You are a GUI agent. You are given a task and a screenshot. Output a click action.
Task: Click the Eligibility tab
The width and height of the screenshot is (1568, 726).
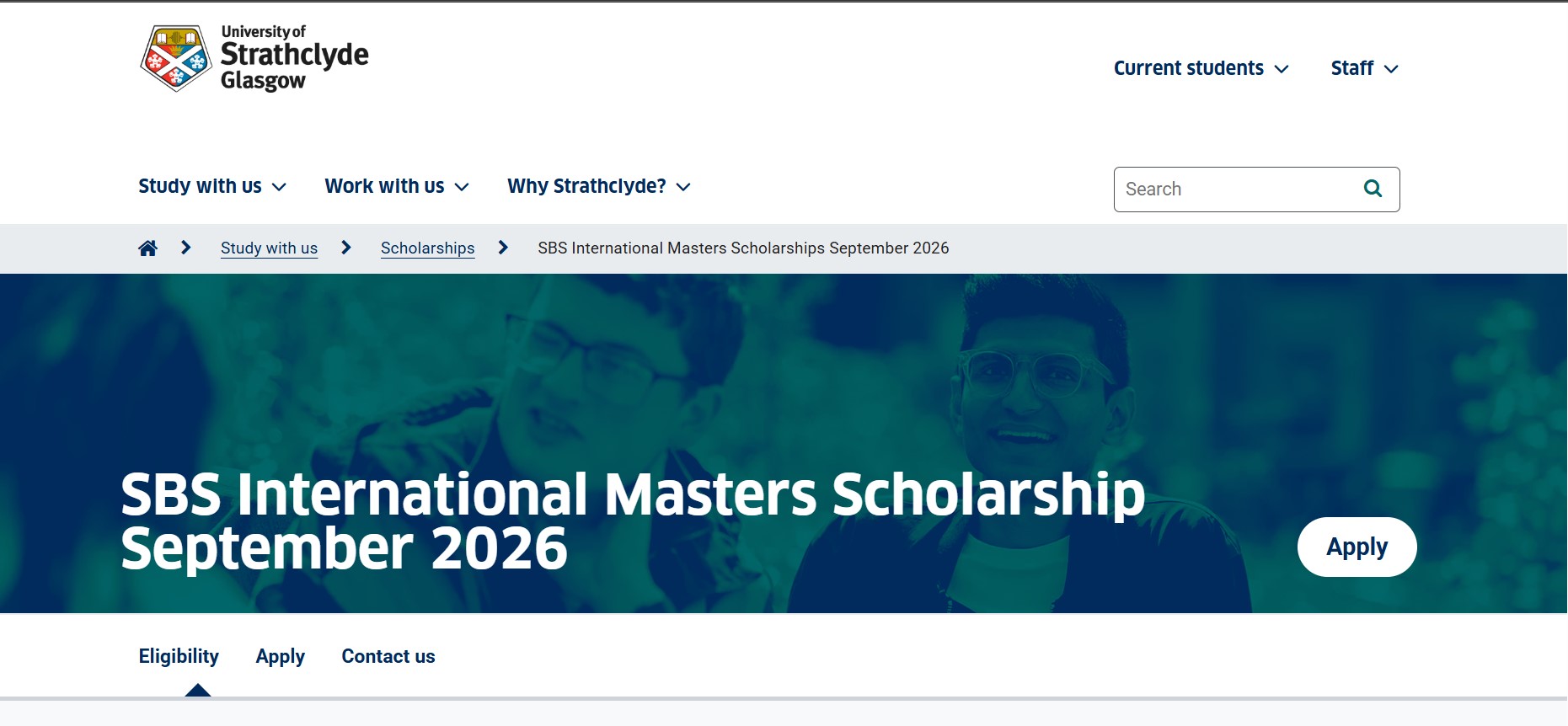tap(178, 656)
